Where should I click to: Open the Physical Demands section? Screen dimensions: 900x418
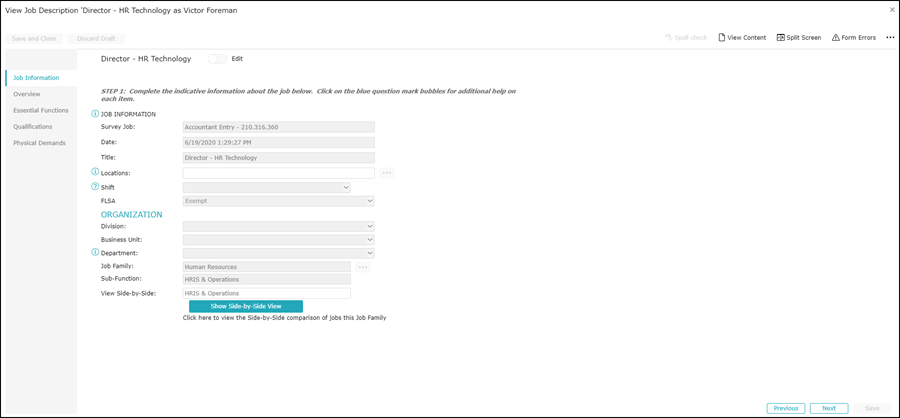point(39,143)
